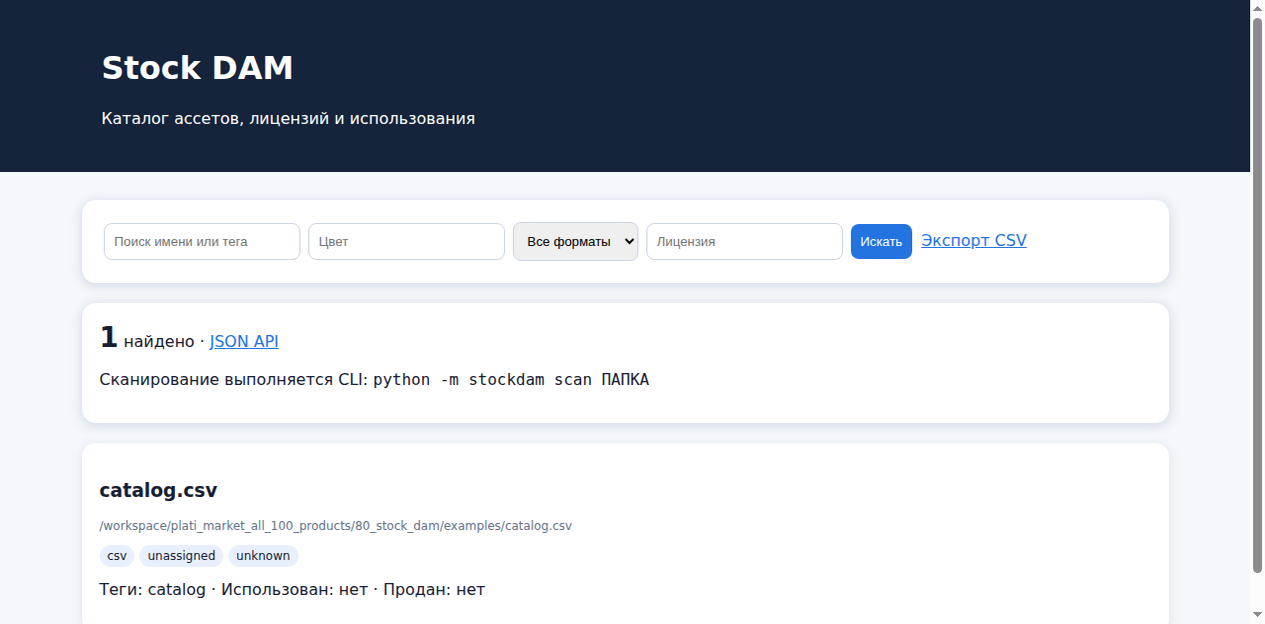Click the Теги: catalog info line
The image size is (1265, 624).
pyautogui.click(x=292, y=589)
